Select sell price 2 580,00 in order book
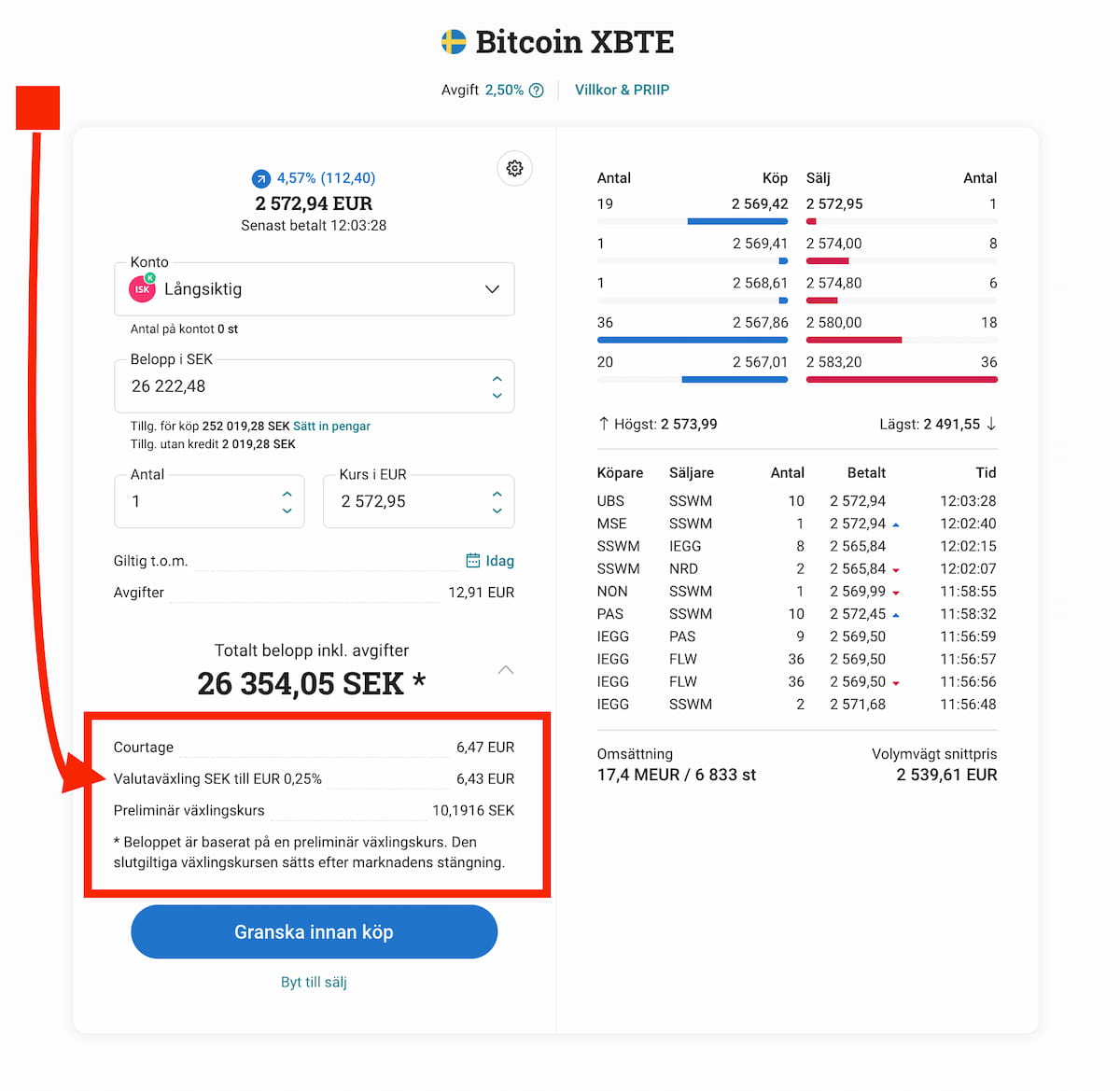The image size is (1120, 1091). pos(833,322)
